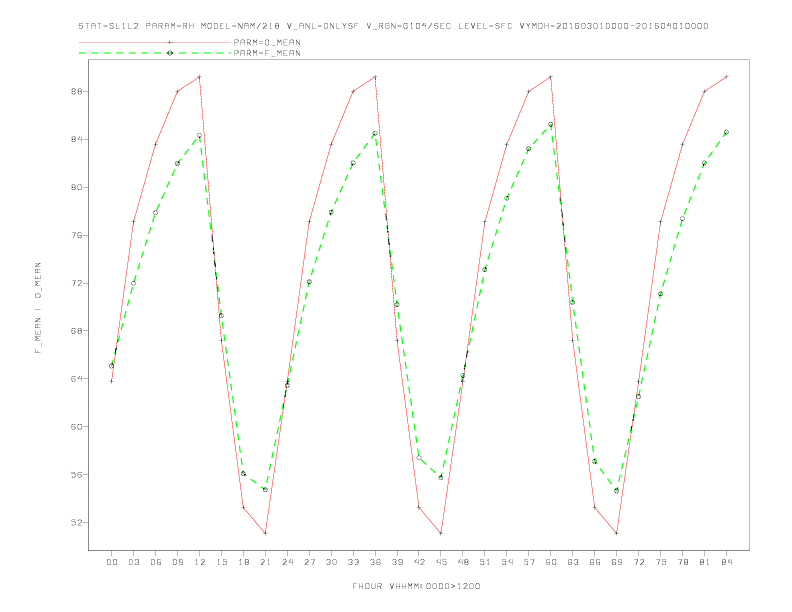This screenshot has width=792, height=612.
Task: Click the red O_MEAN minimum marker at hour 21
Action: [265, 533]
